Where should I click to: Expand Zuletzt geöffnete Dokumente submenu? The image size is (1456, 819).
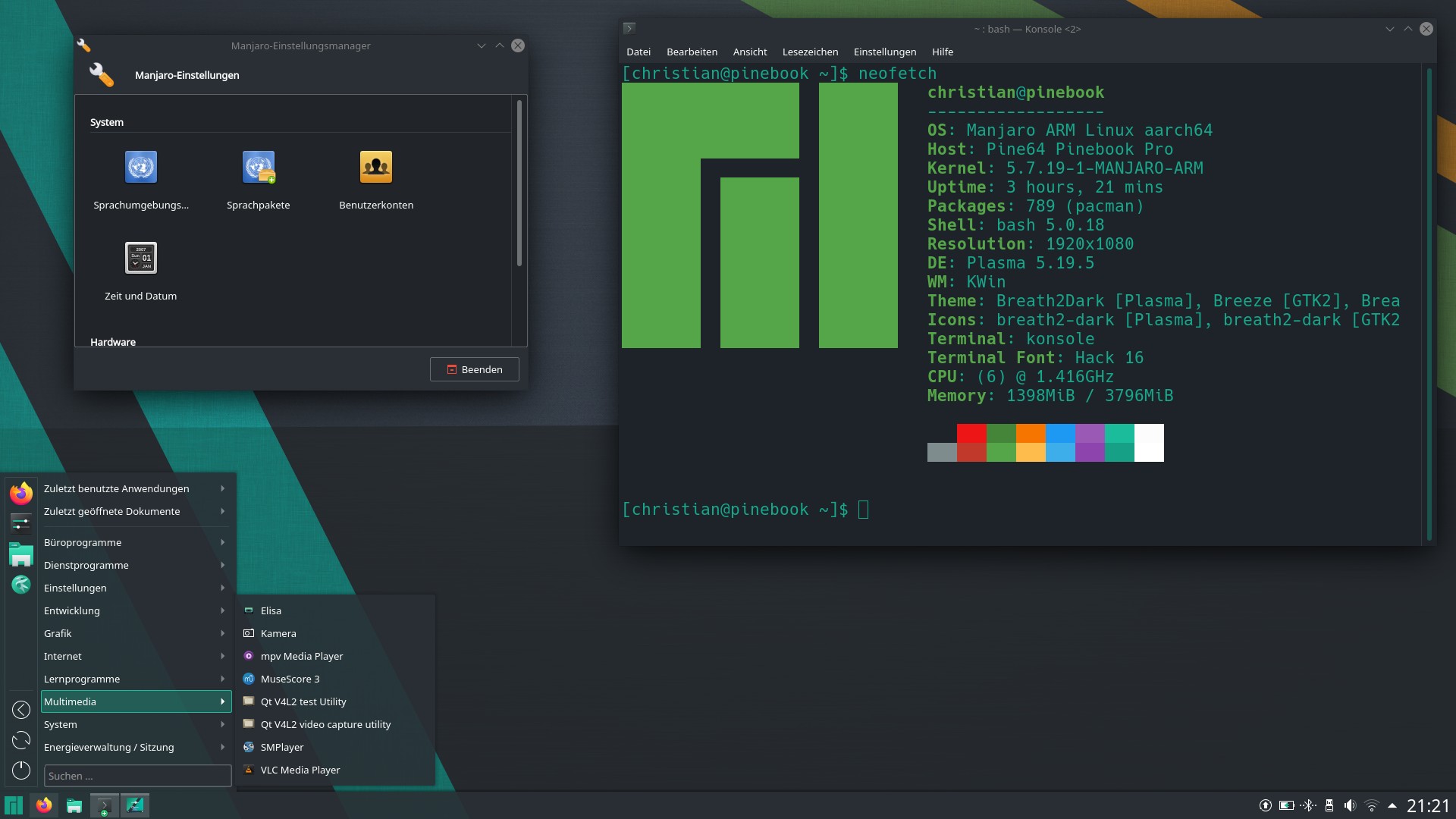pos(136,512)
